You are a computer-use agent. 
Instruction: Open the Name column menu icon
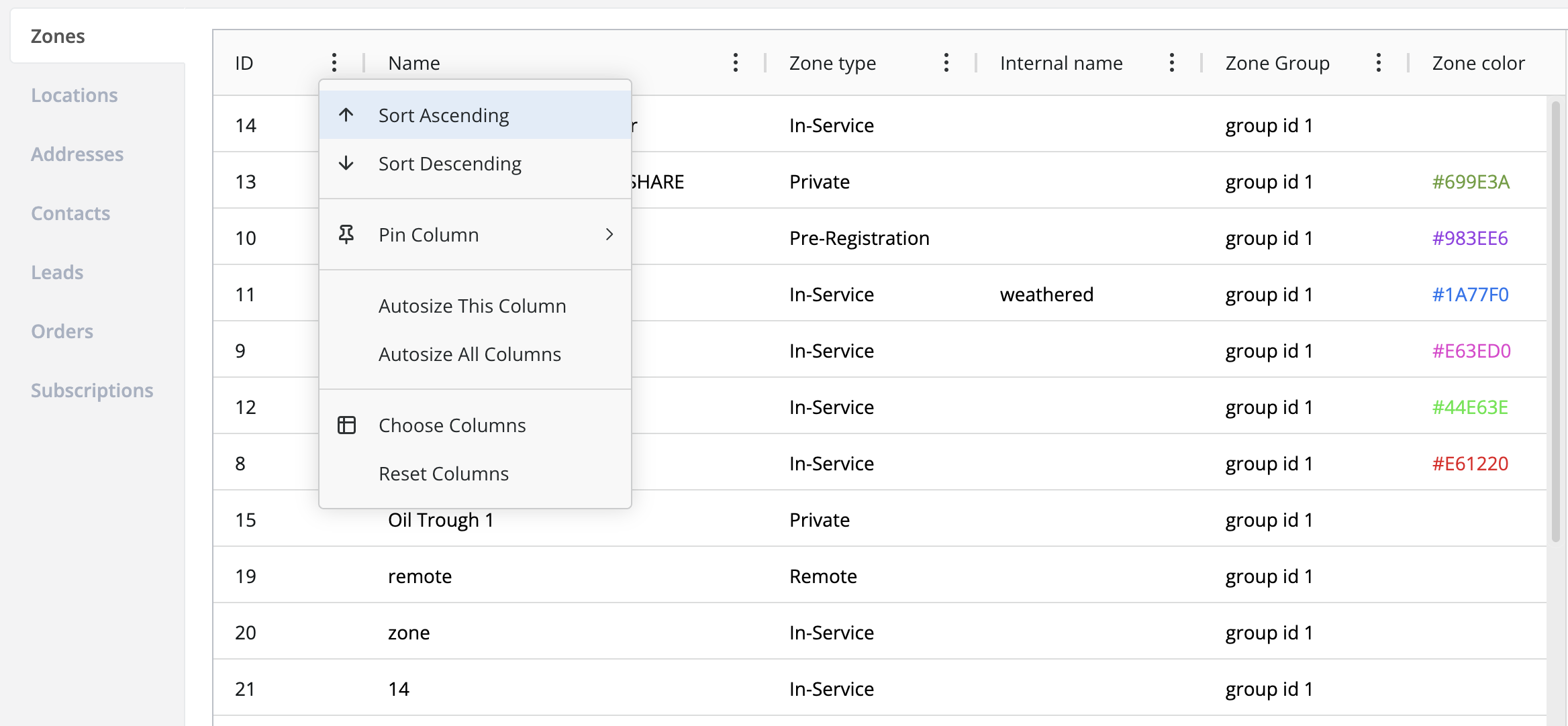(736, 63)
